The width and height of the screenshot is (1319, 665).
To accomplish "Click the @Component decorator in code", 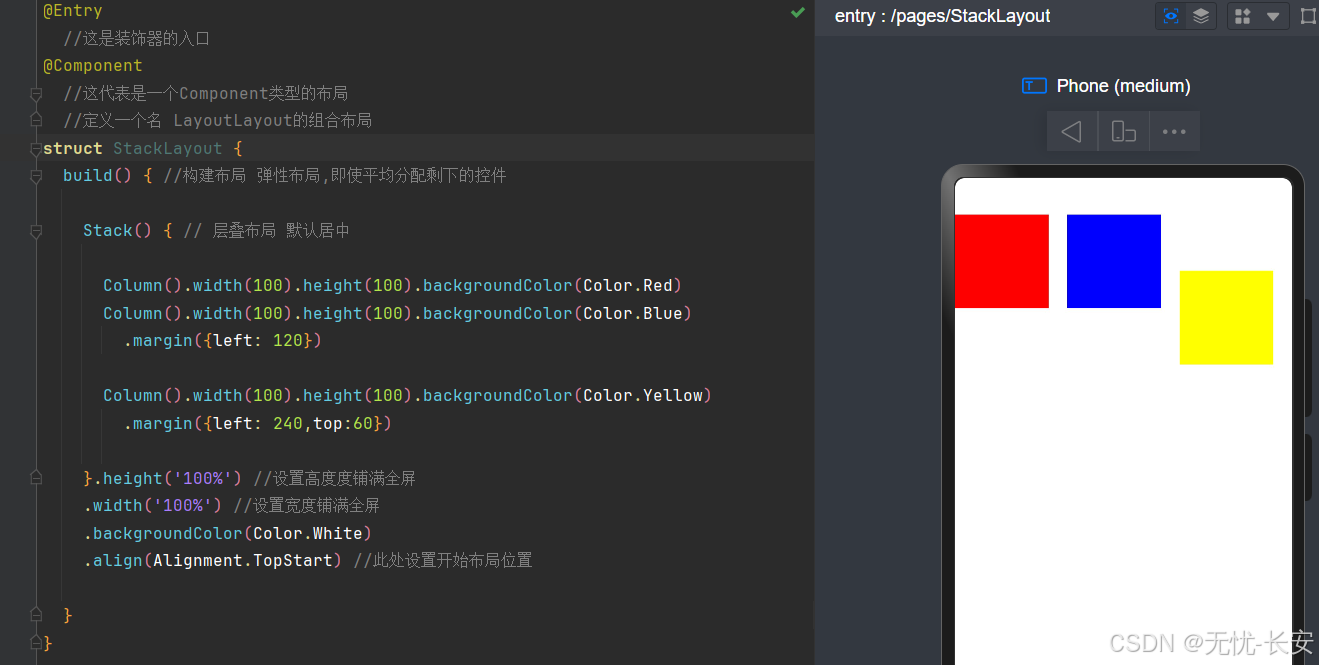I will pyautogui.click(x=93, y=66).
